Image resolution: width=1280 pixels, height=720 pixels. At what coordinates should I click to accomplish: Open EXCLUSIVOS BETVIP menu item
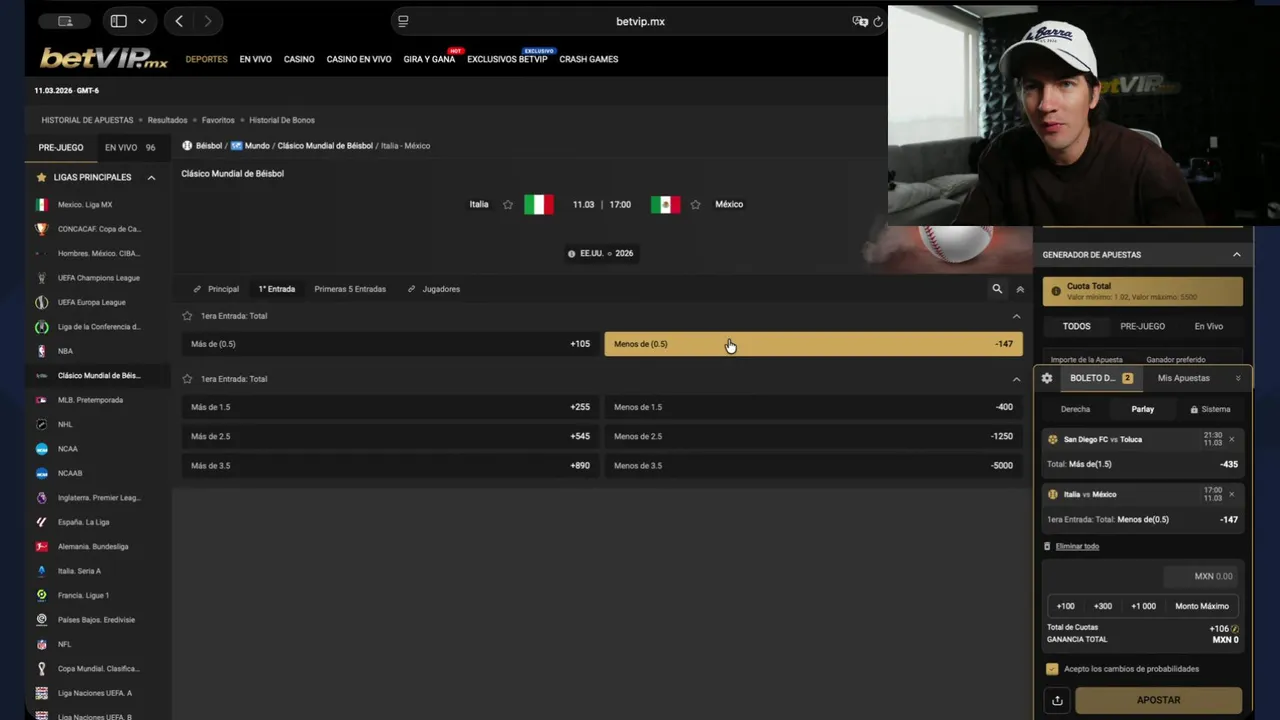click(x=507, y=59)
